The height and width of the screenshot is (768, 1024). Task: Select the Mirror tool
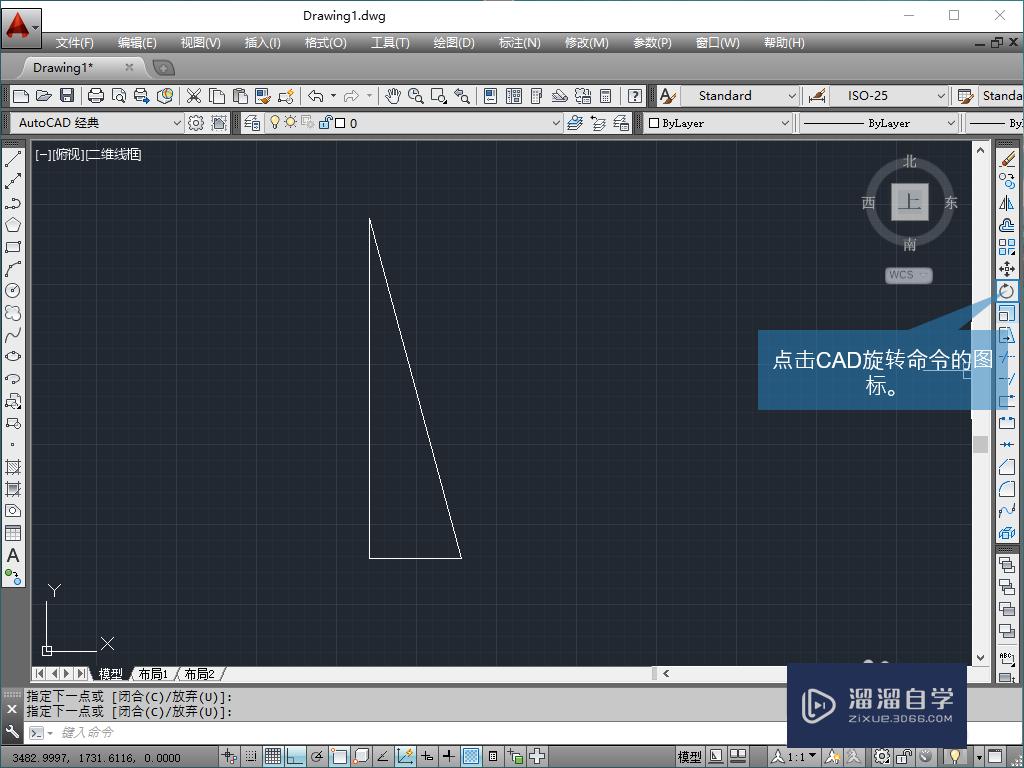click(1006, 203)
